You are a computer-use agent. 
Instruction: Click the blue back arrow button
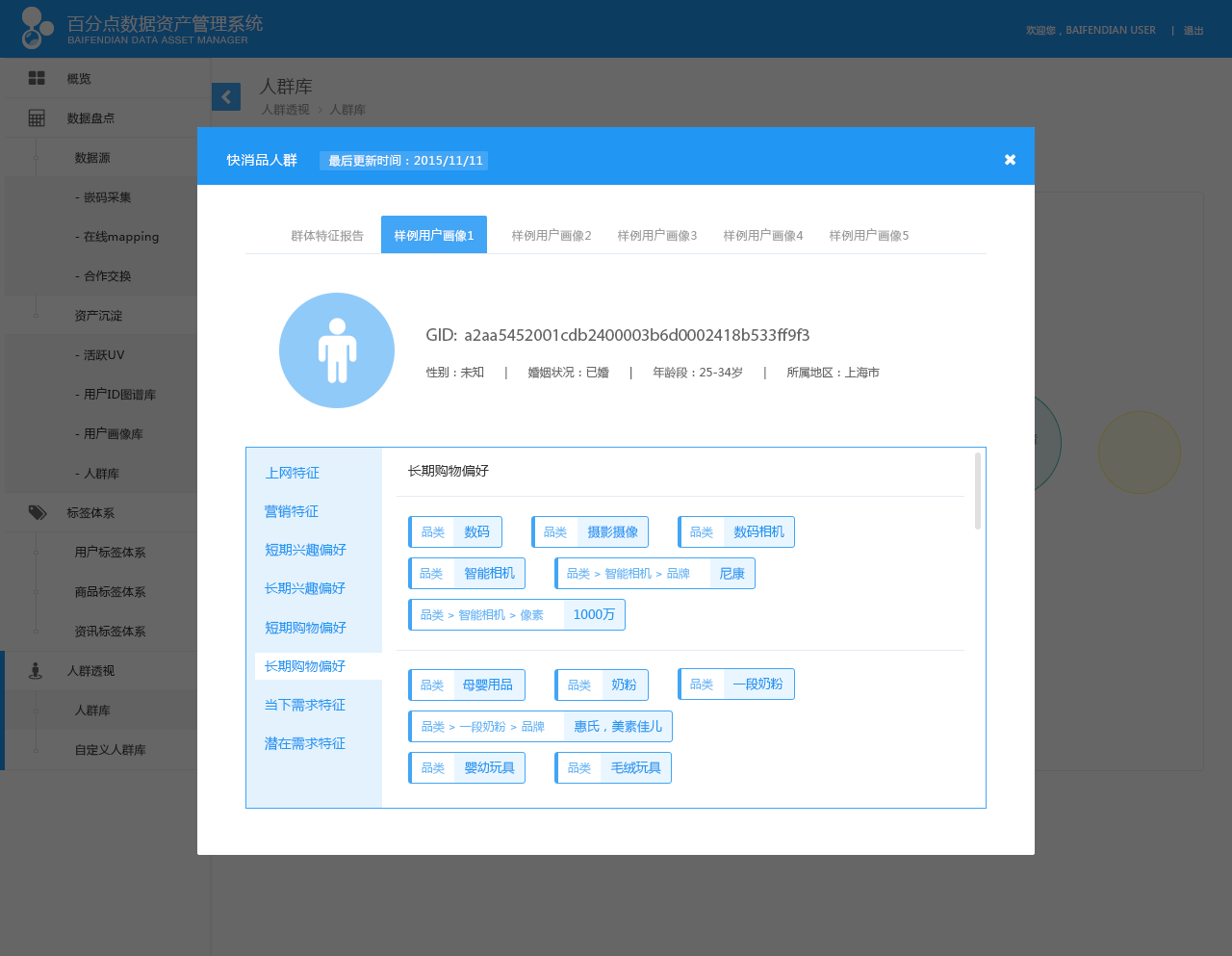tap(226, 96)
